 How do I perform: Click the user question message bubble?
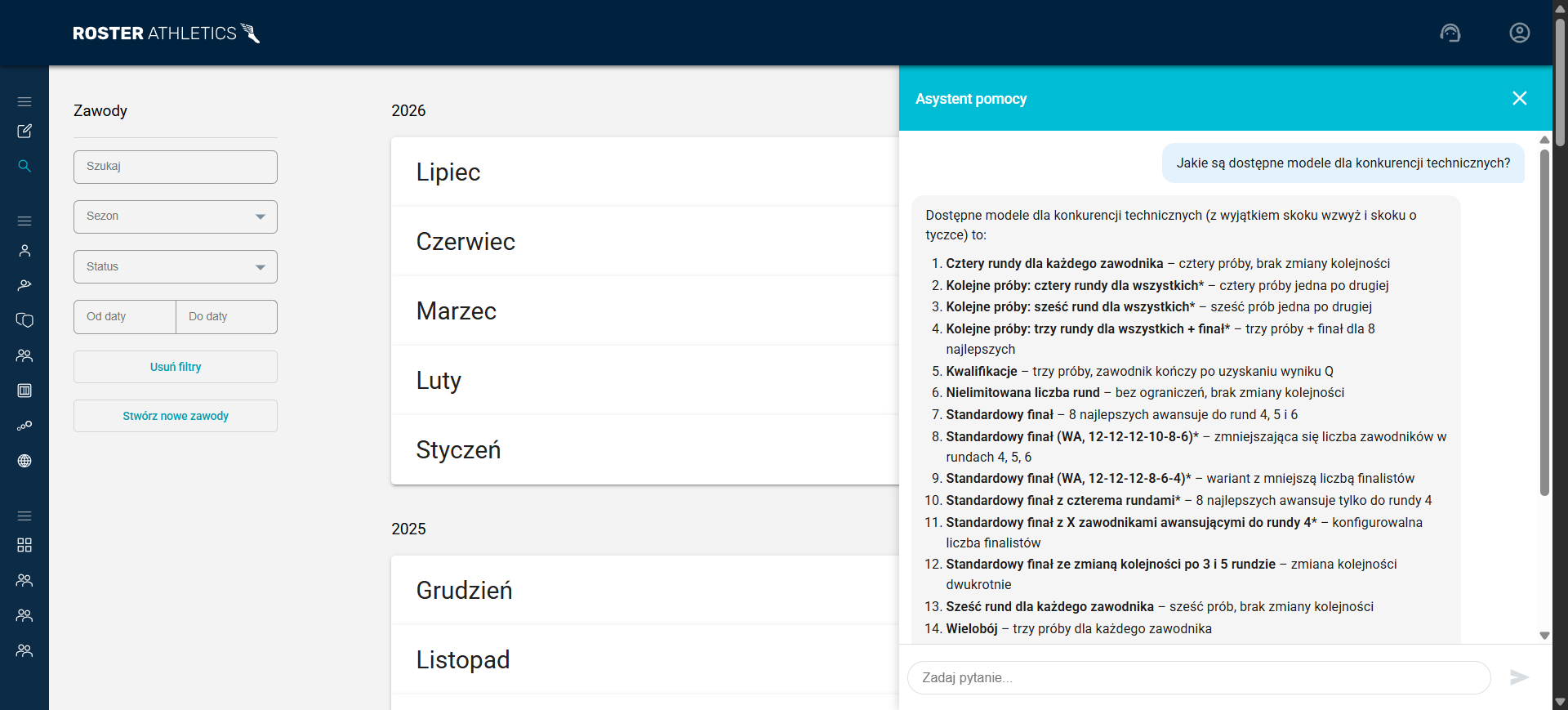[1343, 163]
